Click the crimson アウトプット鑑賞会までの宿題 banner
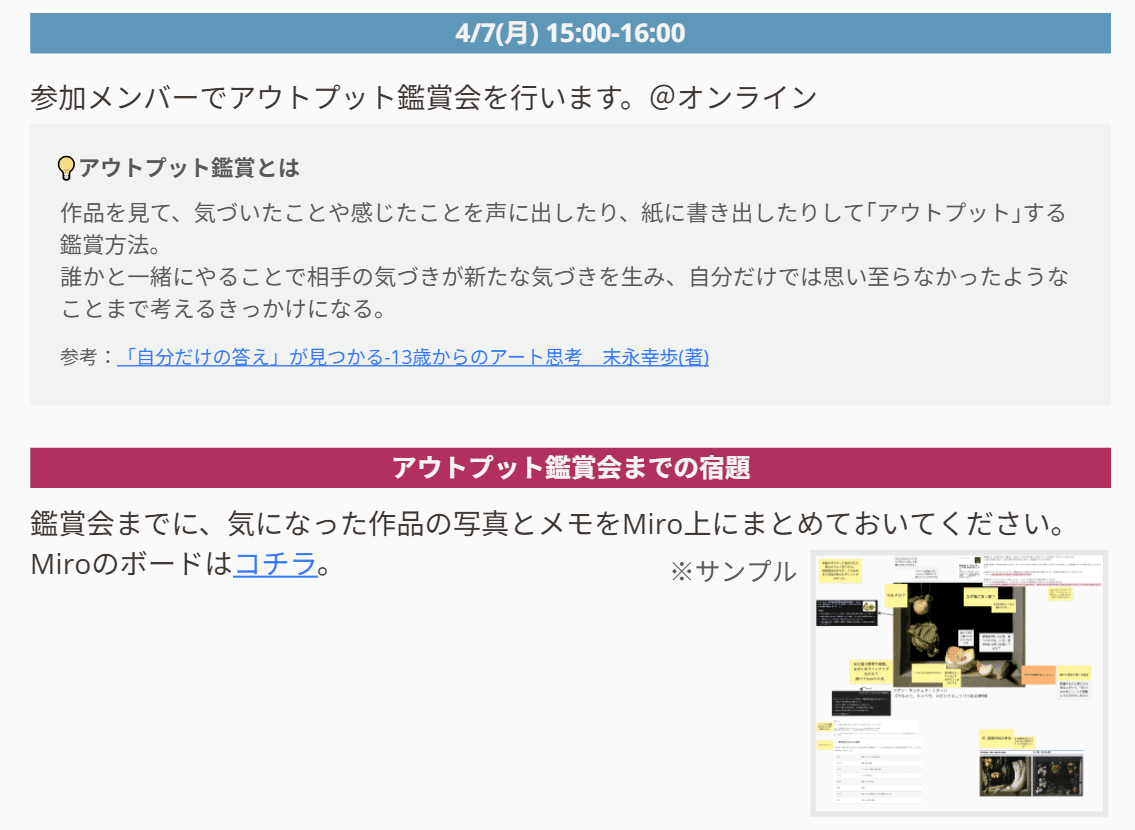The height and width of the screenshot is (830, 1135). point(567,463)
